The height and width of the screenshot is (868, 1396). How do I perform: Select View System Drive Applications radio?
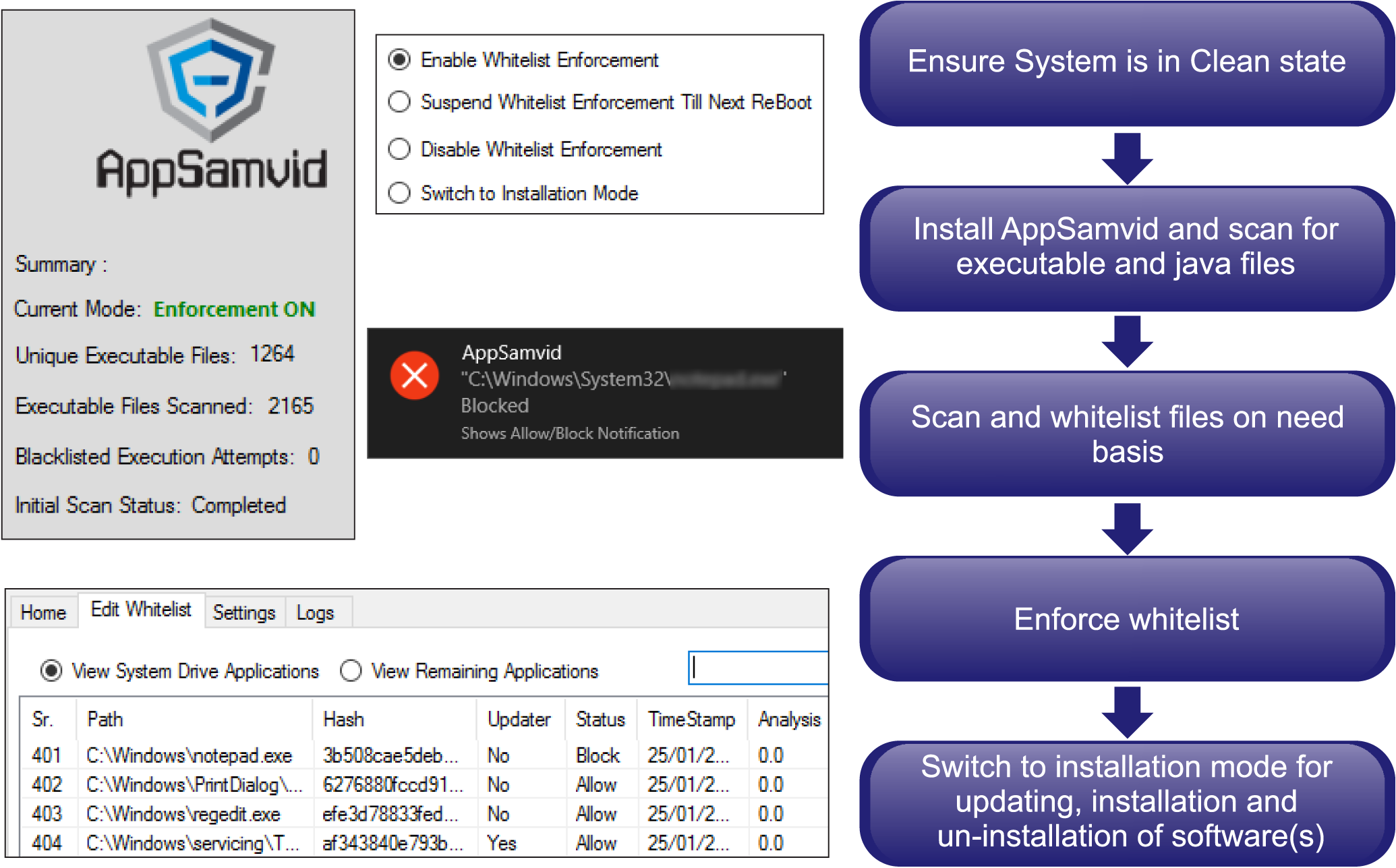[x=51, y=671]
